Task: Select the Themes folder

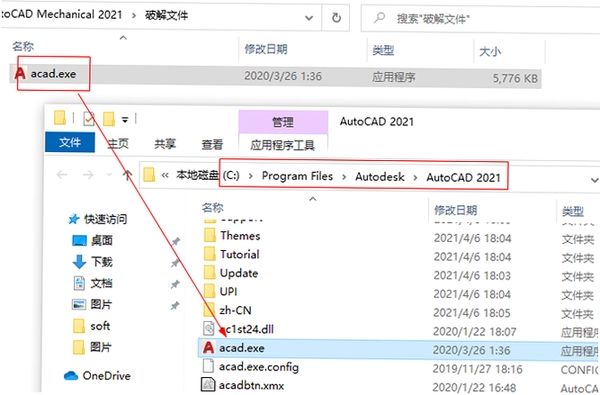Action: (x=240, y=235)
